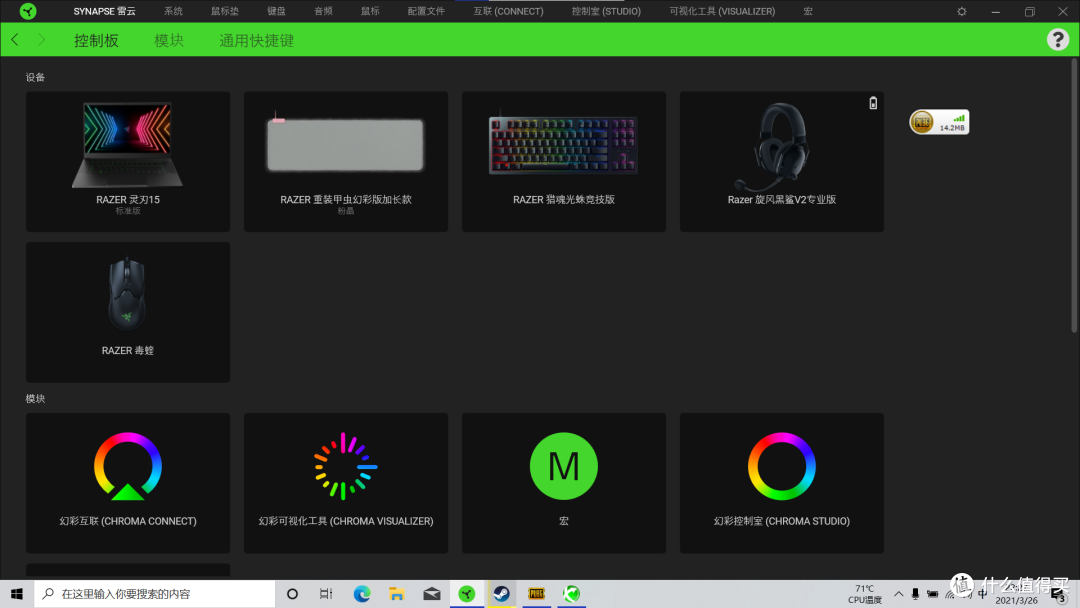Select the RAZER 重装甲虫 mousepad device
The image size is (1080, 608).
click(x=346, y=162)
